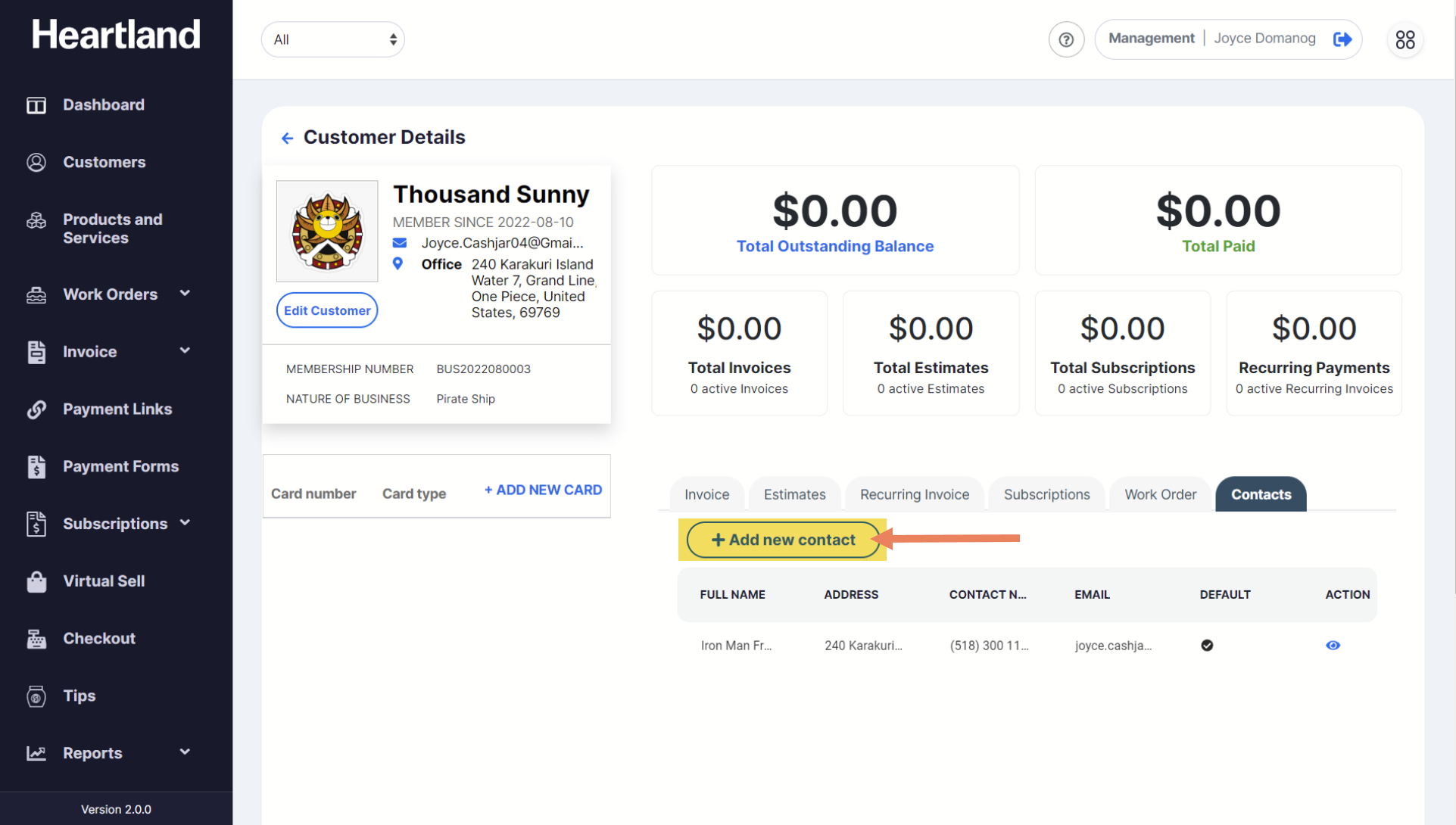Click the Add new contact button

[x=783, y=540]
